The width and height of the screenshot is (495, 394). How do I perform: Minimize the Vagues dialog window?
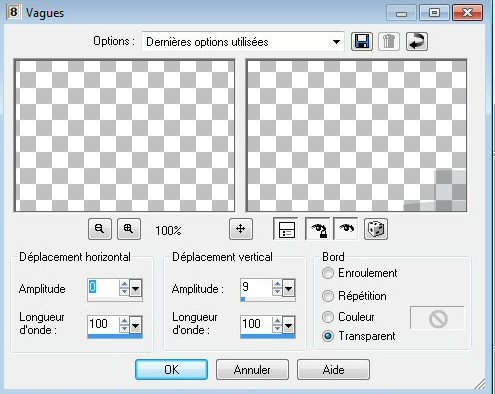click(401, 13)
